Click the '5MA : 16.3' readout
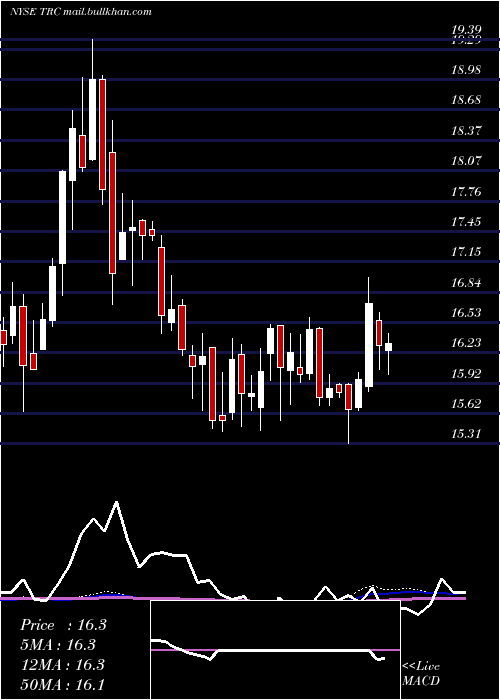 58,645
